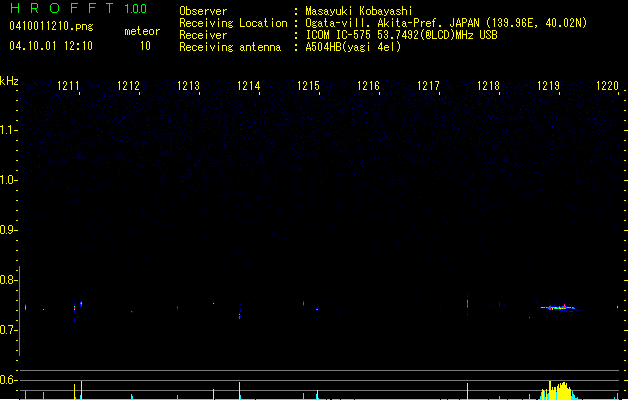Click the timestamp 04.10.01 12:10
Image resolution: width=629 pixels, height=400 pixels.
pyautogui.click(x=51, y=46)
